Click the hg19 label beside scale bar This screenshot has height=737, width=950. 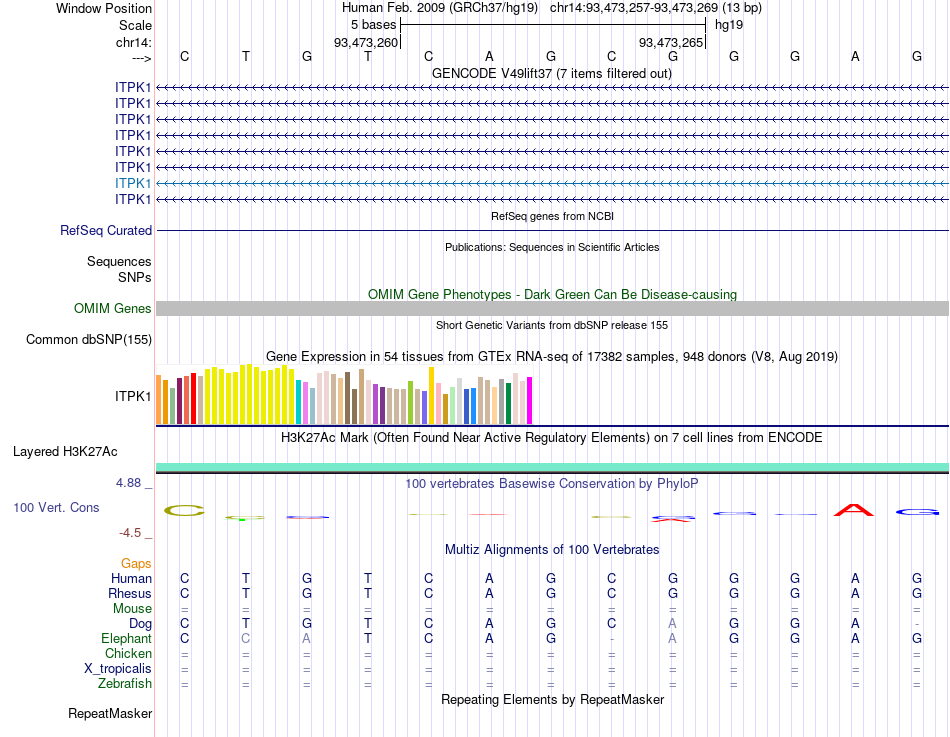(729, 25)
